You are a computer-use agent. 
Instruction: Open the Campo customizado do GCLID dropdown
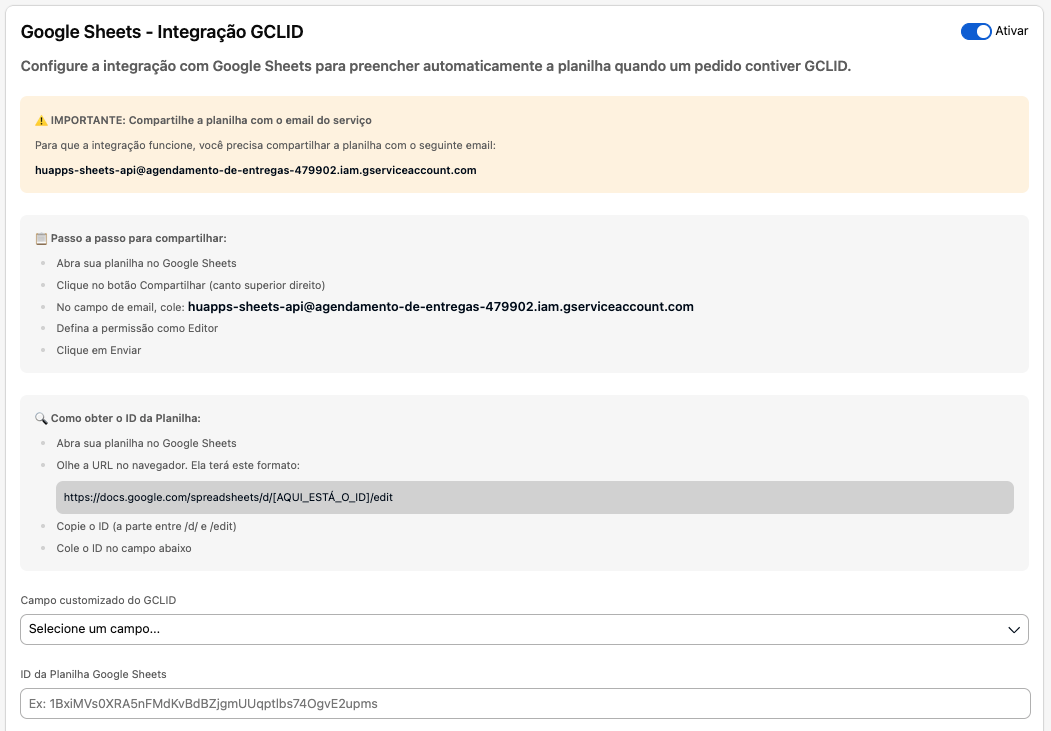click(x=524, y=629)
